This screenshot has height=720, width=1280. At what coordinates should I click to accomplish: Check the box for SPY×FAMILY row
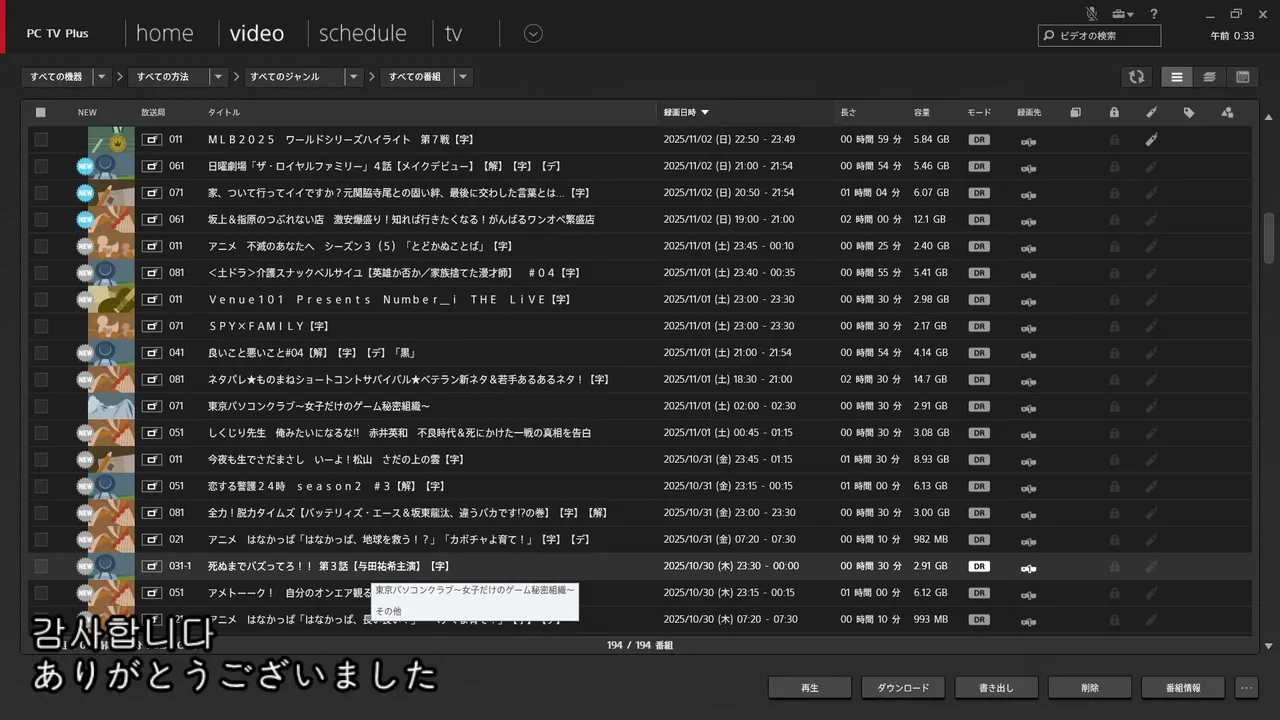pos(41,326)
